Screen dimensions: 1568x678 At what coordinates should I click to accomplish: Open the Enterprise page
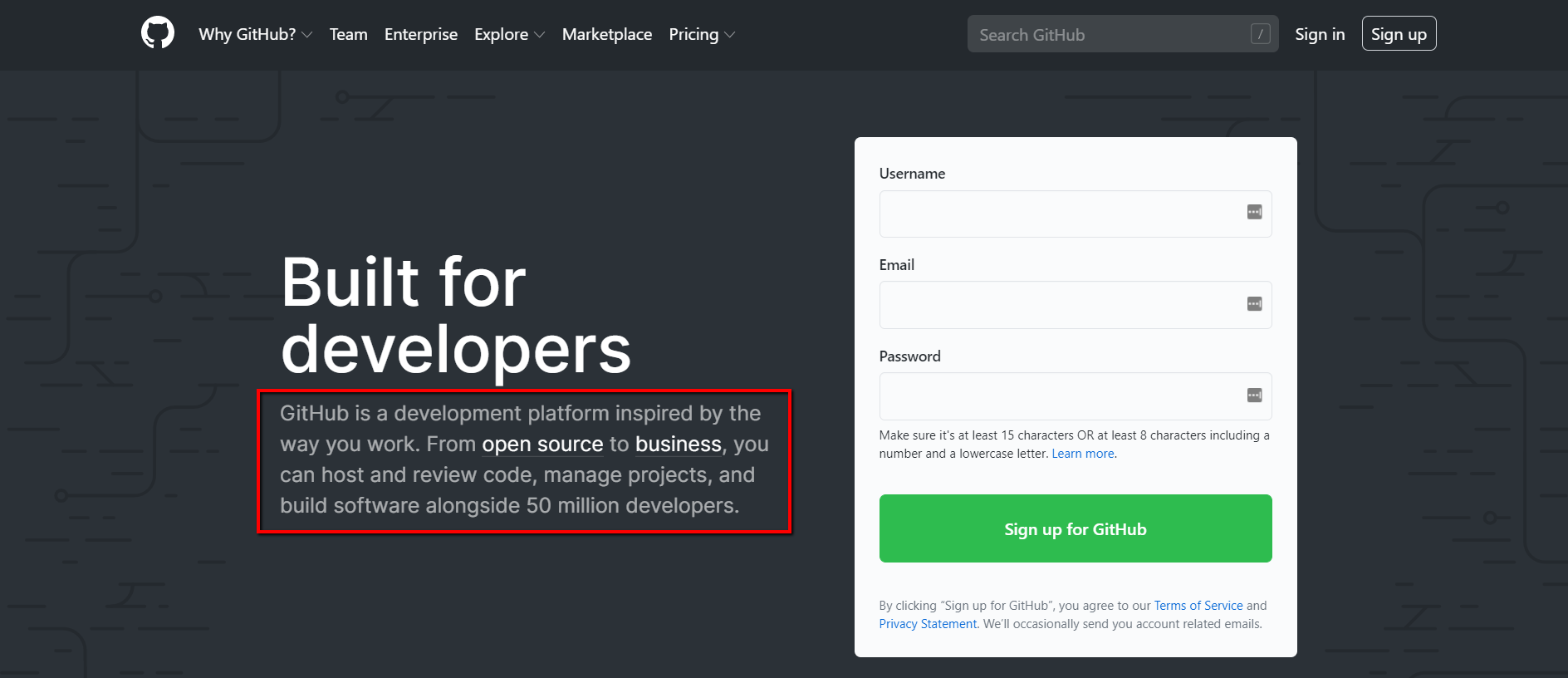[420, 34]
